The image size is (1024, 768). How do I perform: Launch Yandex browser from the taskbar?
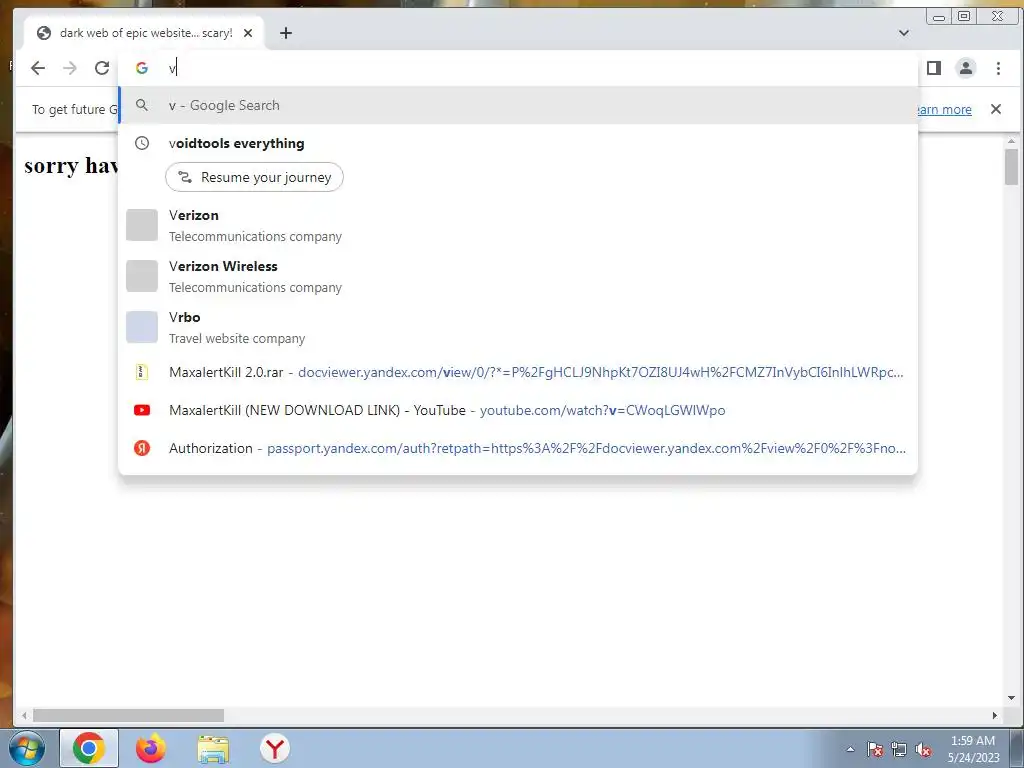click(x=275, y=748)
